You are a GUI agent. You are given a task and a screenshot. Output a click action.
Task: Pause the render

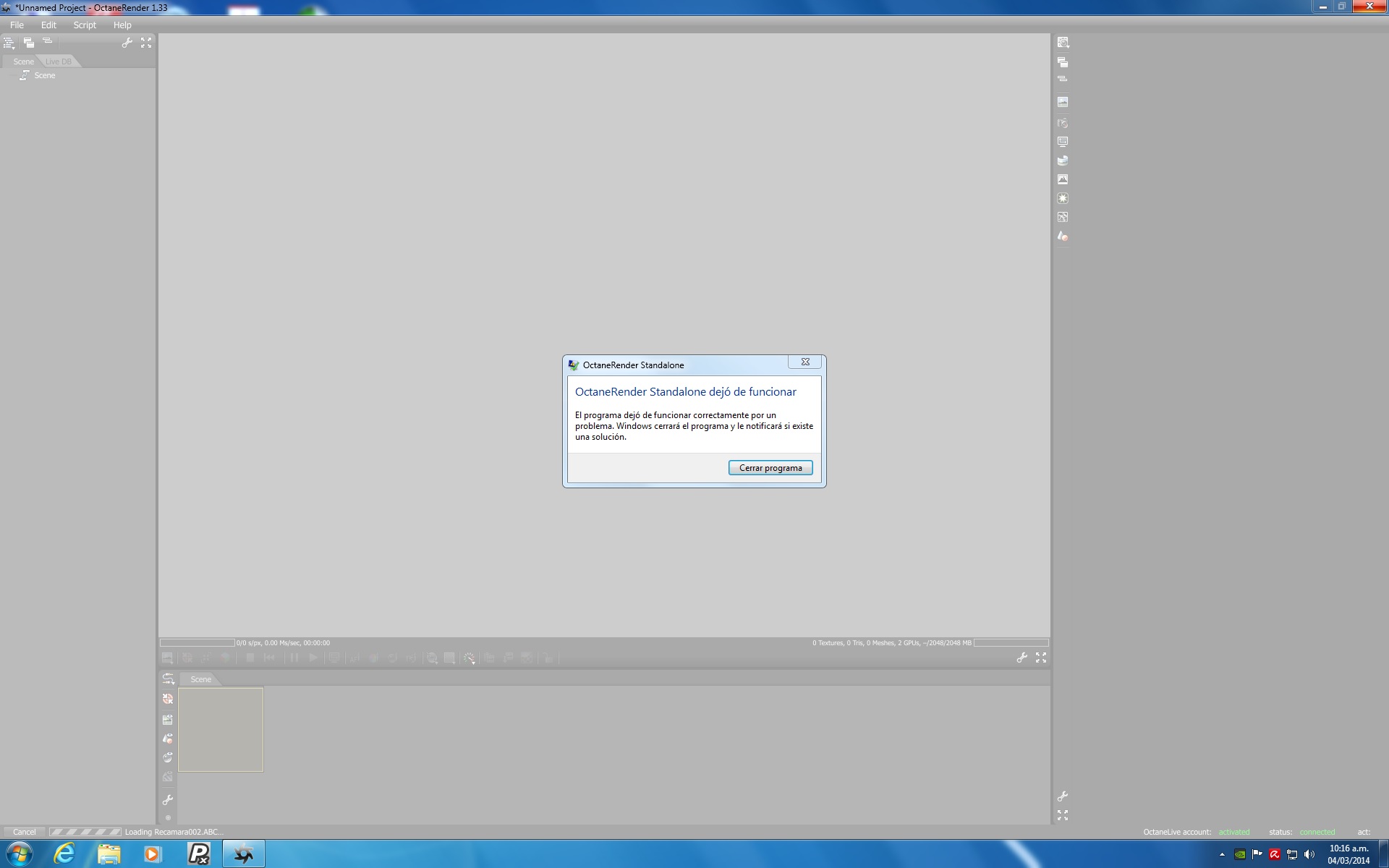pos(294,658)
